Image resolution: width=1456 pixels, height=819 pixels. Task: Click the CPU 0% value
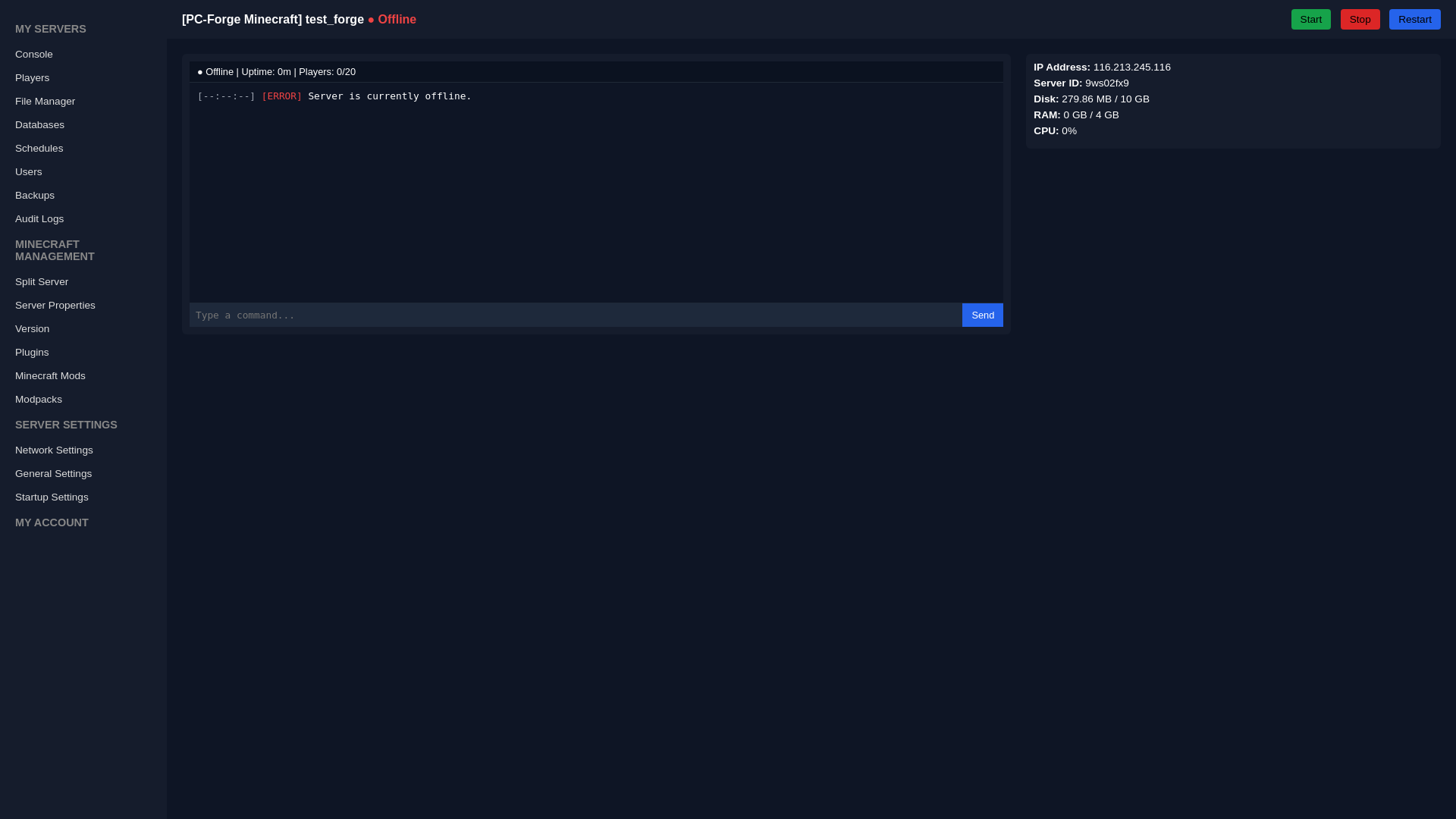pyautogui.click(x=1055, y=131)
